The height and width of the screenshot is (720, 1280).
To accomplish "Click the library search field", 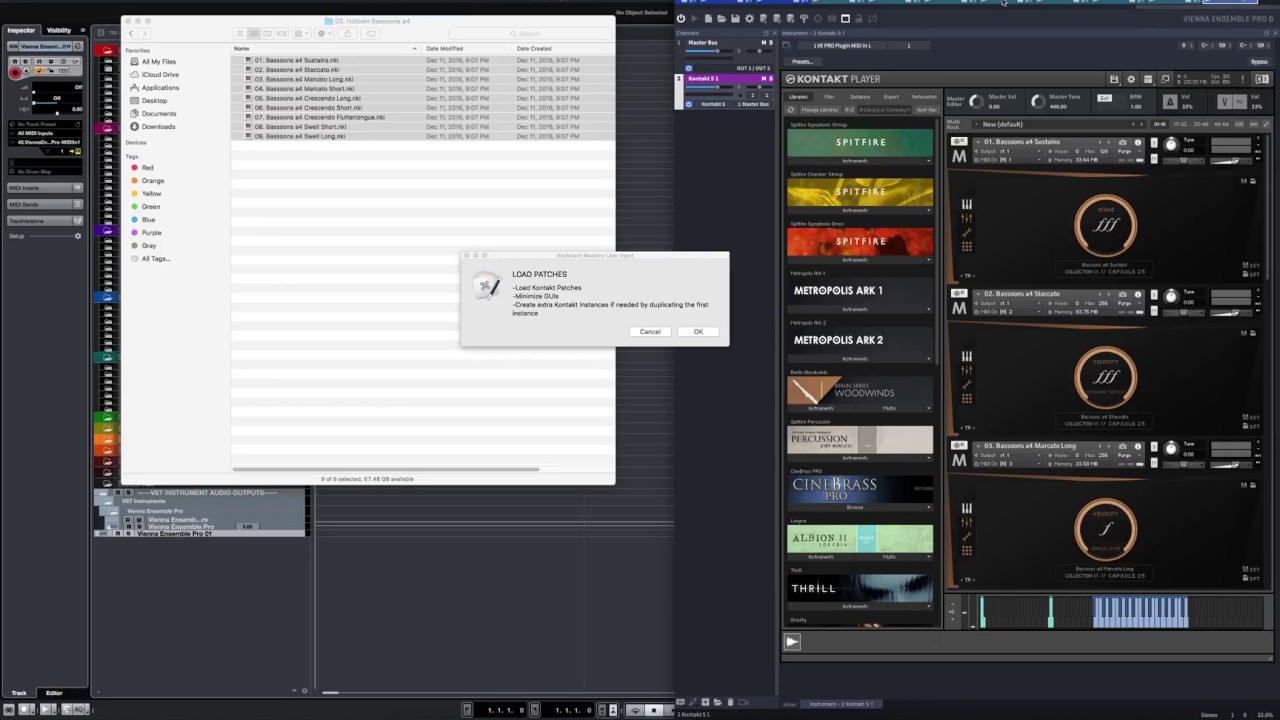I will [x=884, y=109].
